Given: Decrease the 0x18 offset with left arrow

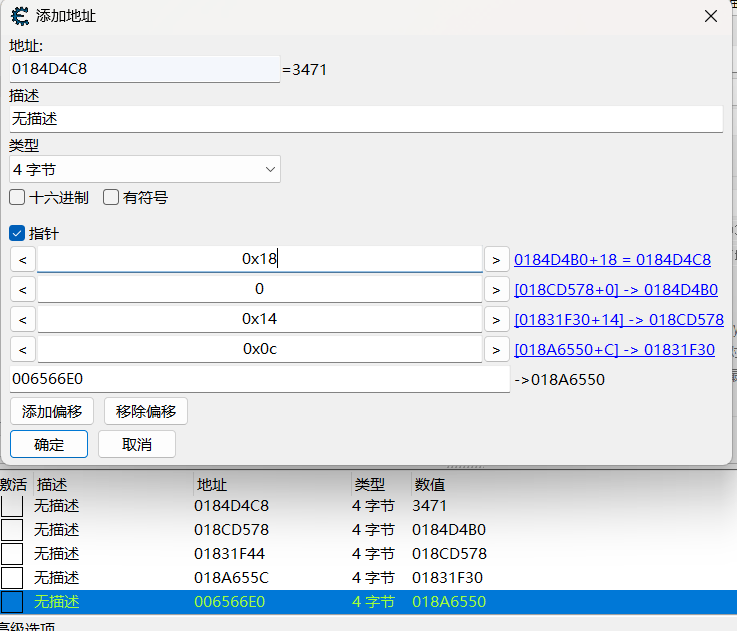Looking at the screenshot, I should tap(23, 259).
